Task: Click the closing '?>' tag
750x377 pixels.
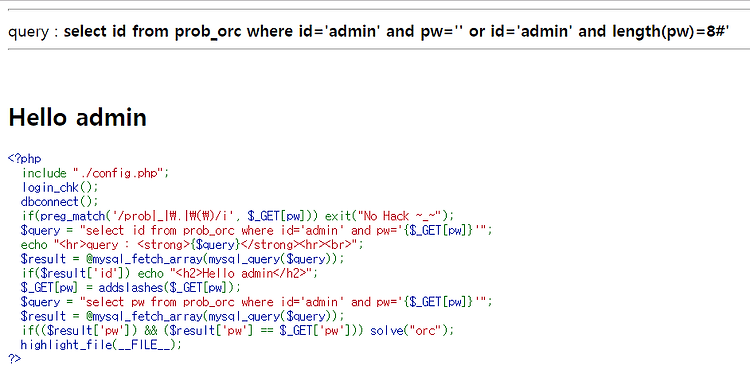Action: click(15, 358)
